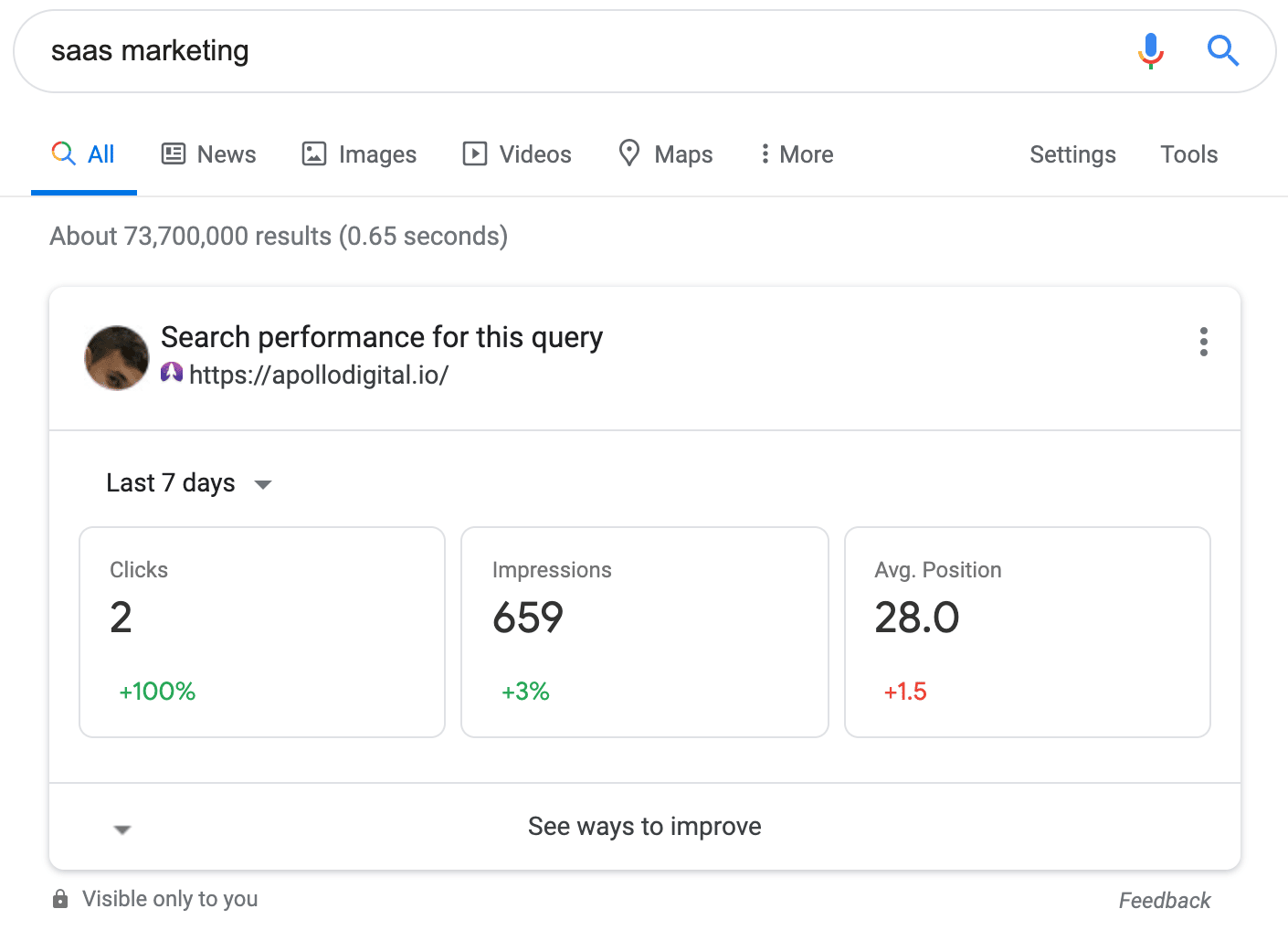Viewport: 1288px width, 930px height.
Task: Open the More search categories menu
Action: click(x=797, y=154)
